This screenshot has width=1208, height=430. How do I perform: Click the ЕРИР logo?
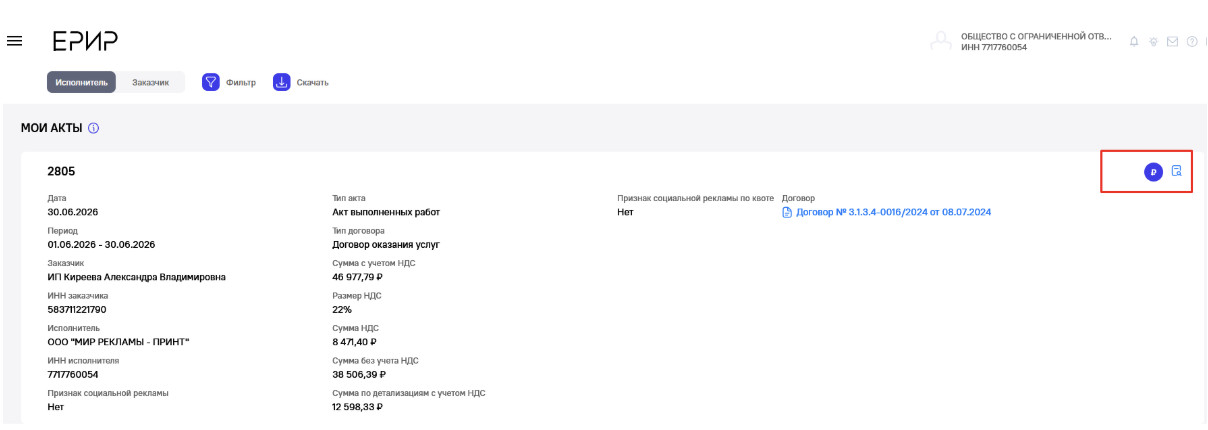[x=85, y=41]
